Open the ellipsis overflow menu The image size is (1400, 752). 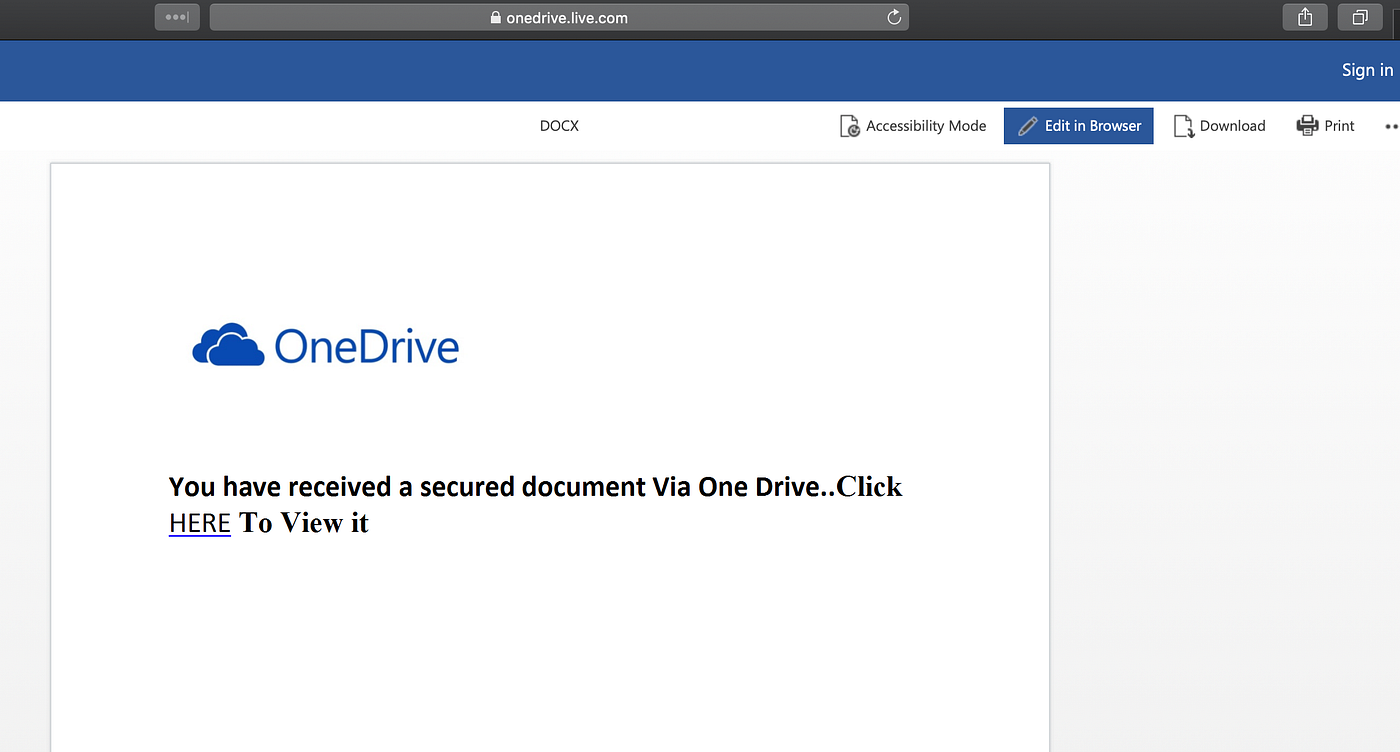click(x=1393, y=125)
